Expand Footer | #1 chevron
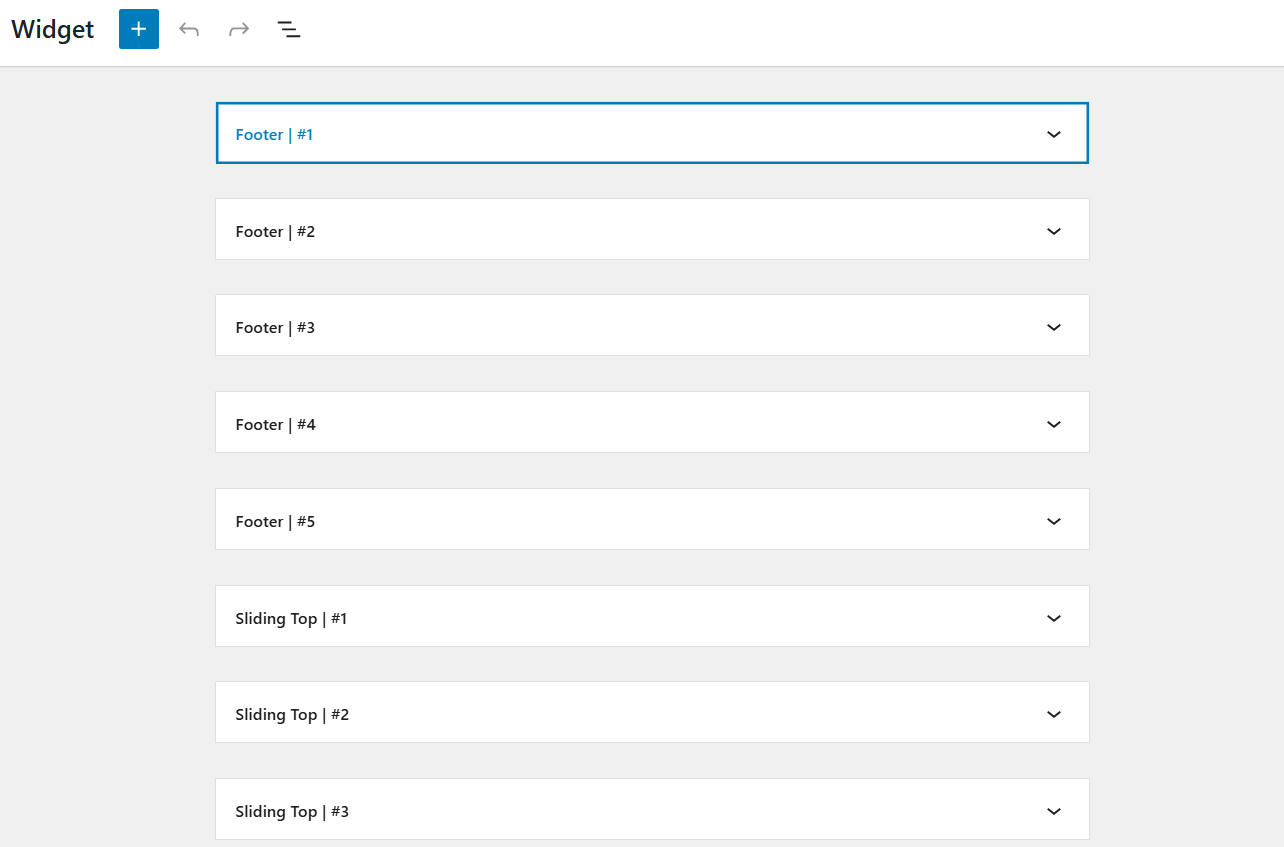 point(1053,134)
